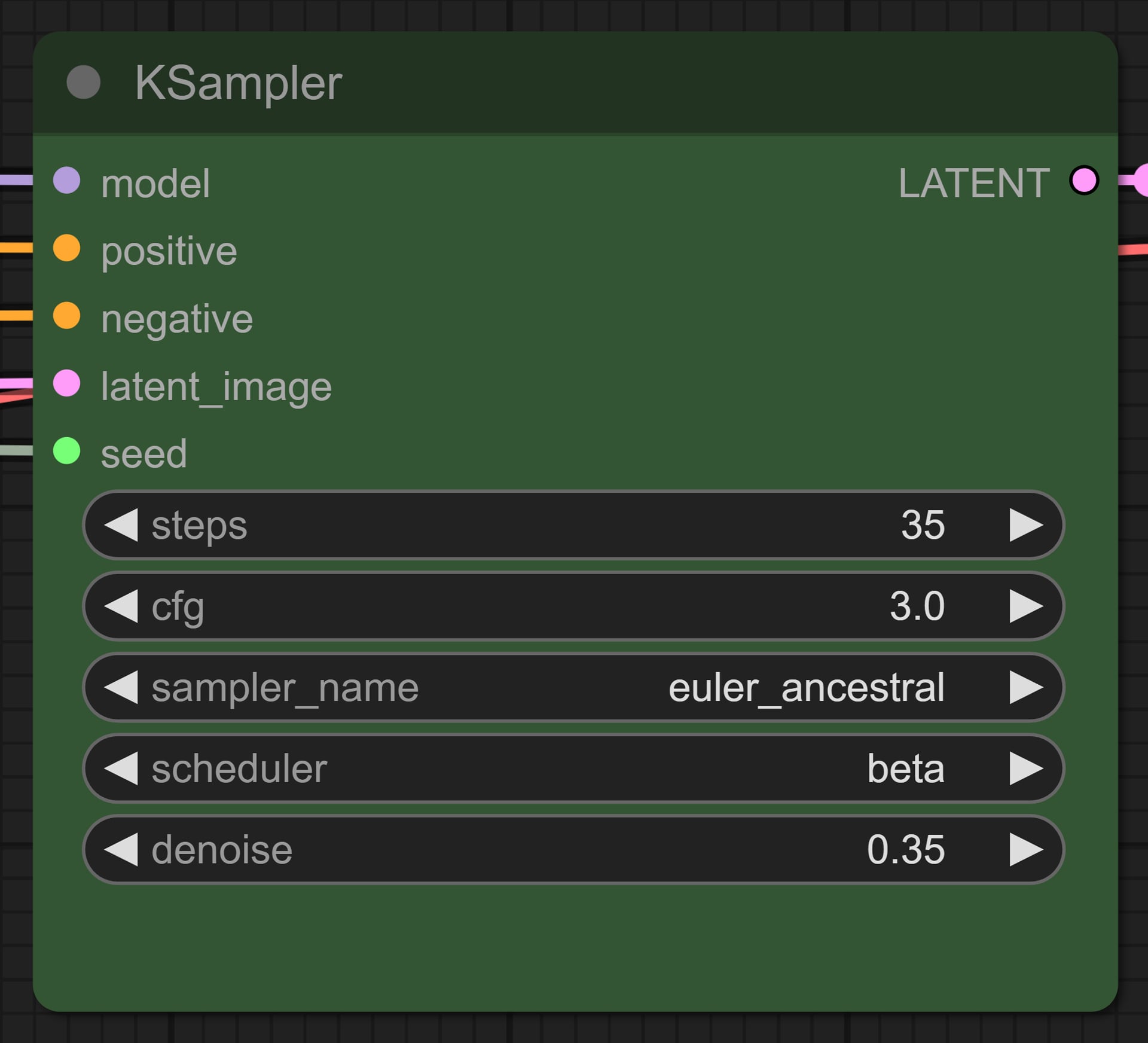
Task: Click the cfg value 3.0
Action: tap(917, 606)
